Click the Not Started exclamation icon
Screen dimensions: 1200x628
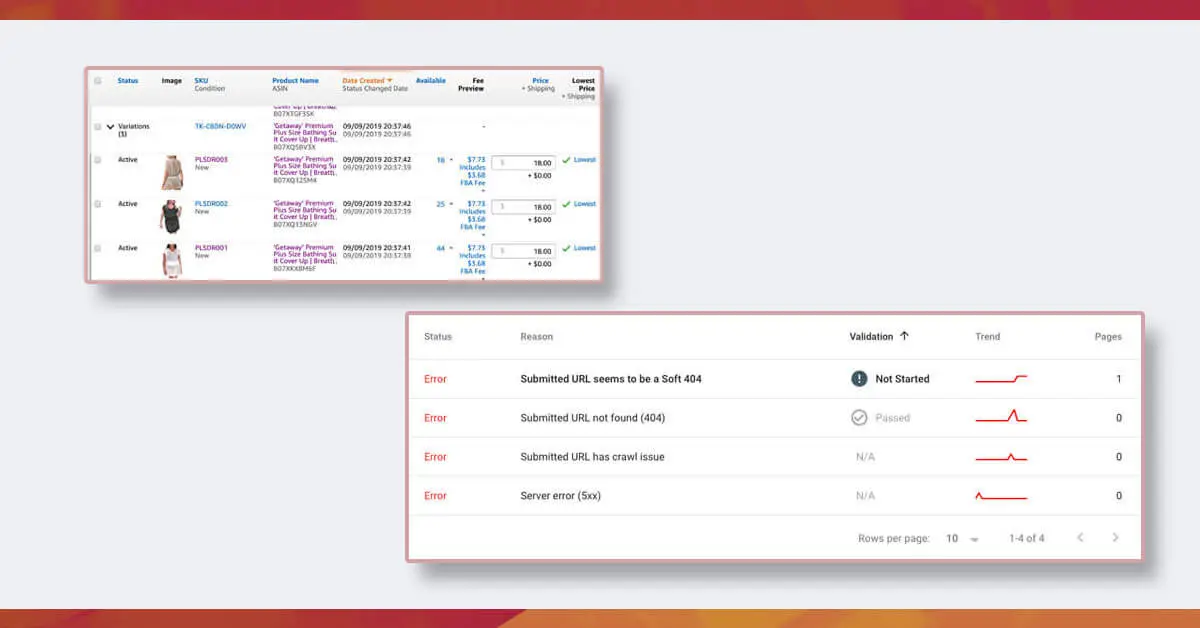pyautogui.click(x=859, y=379)
